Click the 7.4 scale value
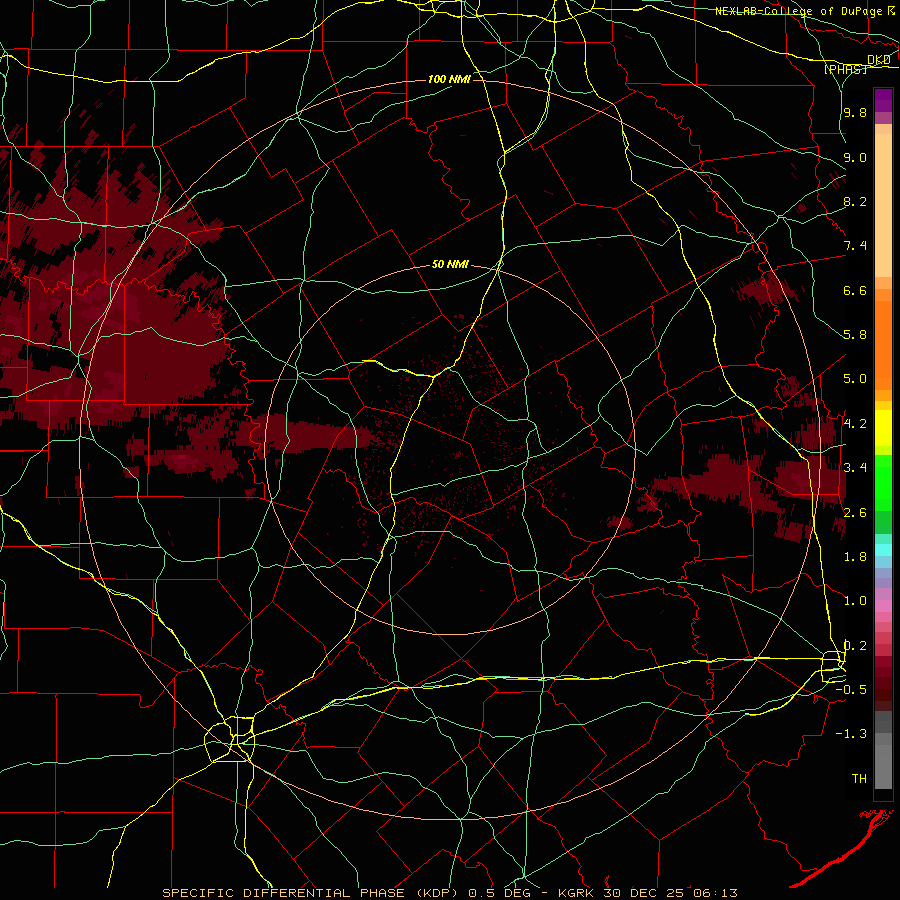Screen dimensions: 900x900 [855, 246]
